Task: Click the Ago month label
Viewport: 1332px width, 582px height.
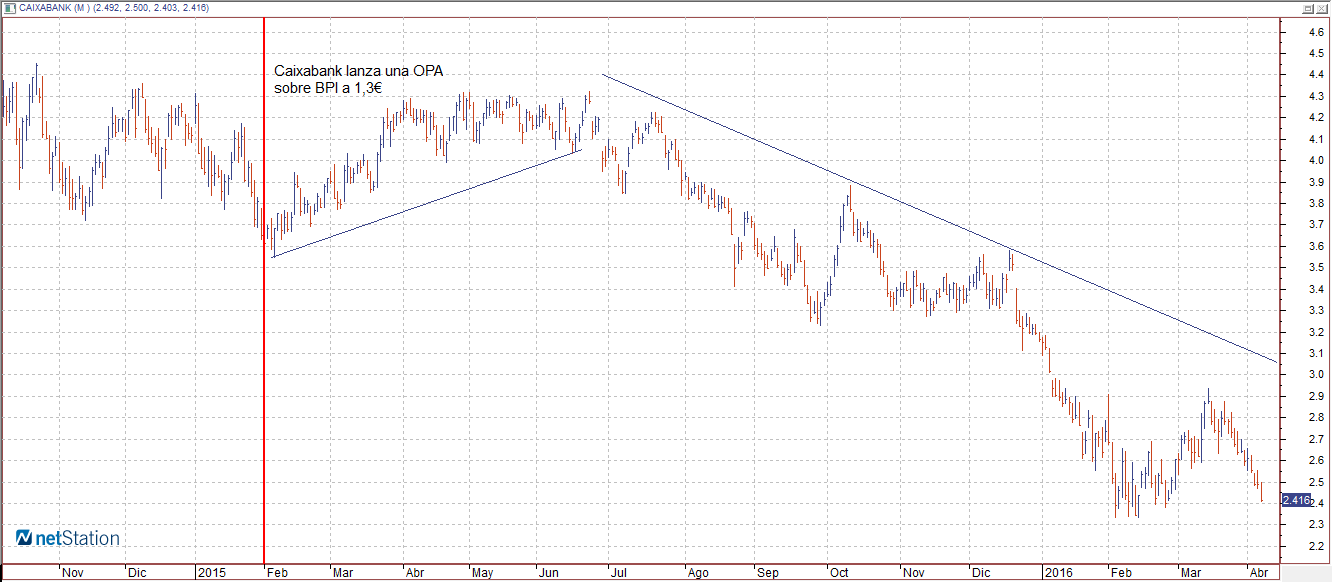Action: coord(698,573)
